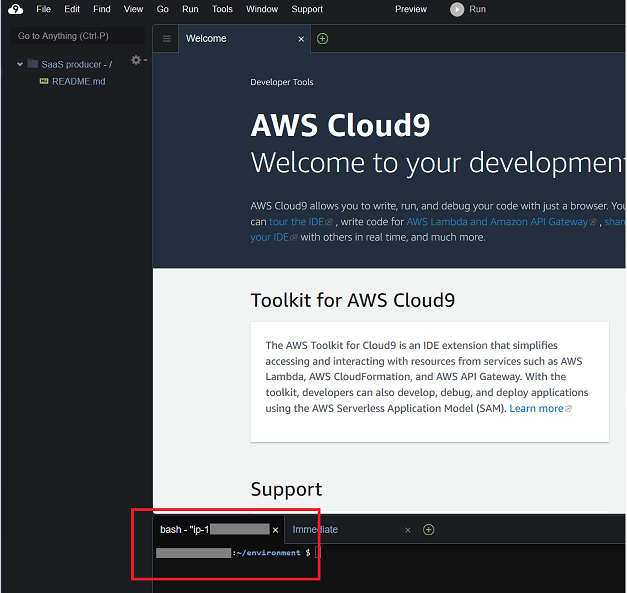This screenshot has width=627, height=593.
Task: Focus the Go to Anything search field
Action: pyautogui.click(x=77, y=36)
